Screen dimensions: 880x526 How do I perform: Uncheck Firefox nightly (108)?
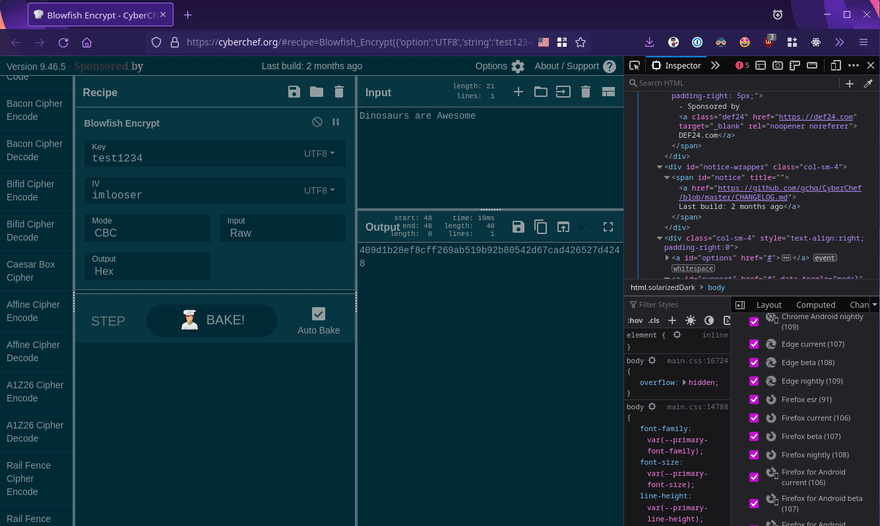754,455
